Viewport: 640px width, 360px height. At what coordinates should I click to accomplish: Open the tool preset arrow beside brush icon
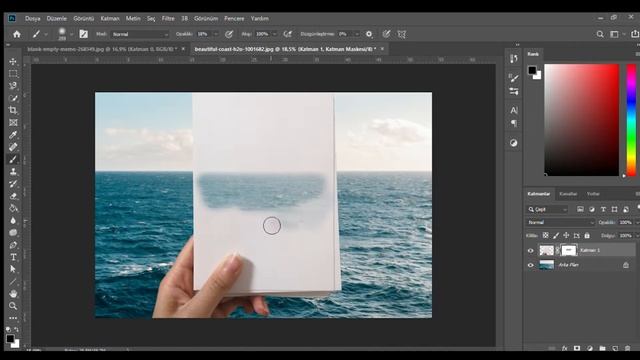click(x=46, y=34)
